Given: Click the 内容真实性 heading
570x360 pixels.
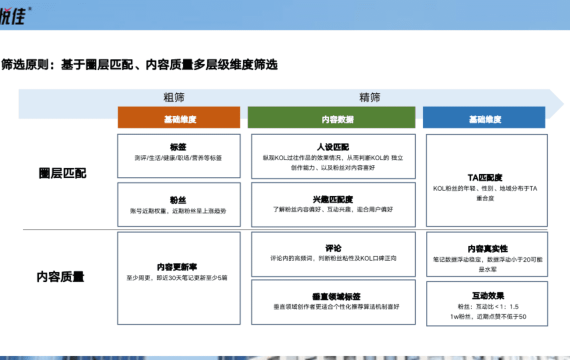Looking at the screenshot, I should point(487,249).
